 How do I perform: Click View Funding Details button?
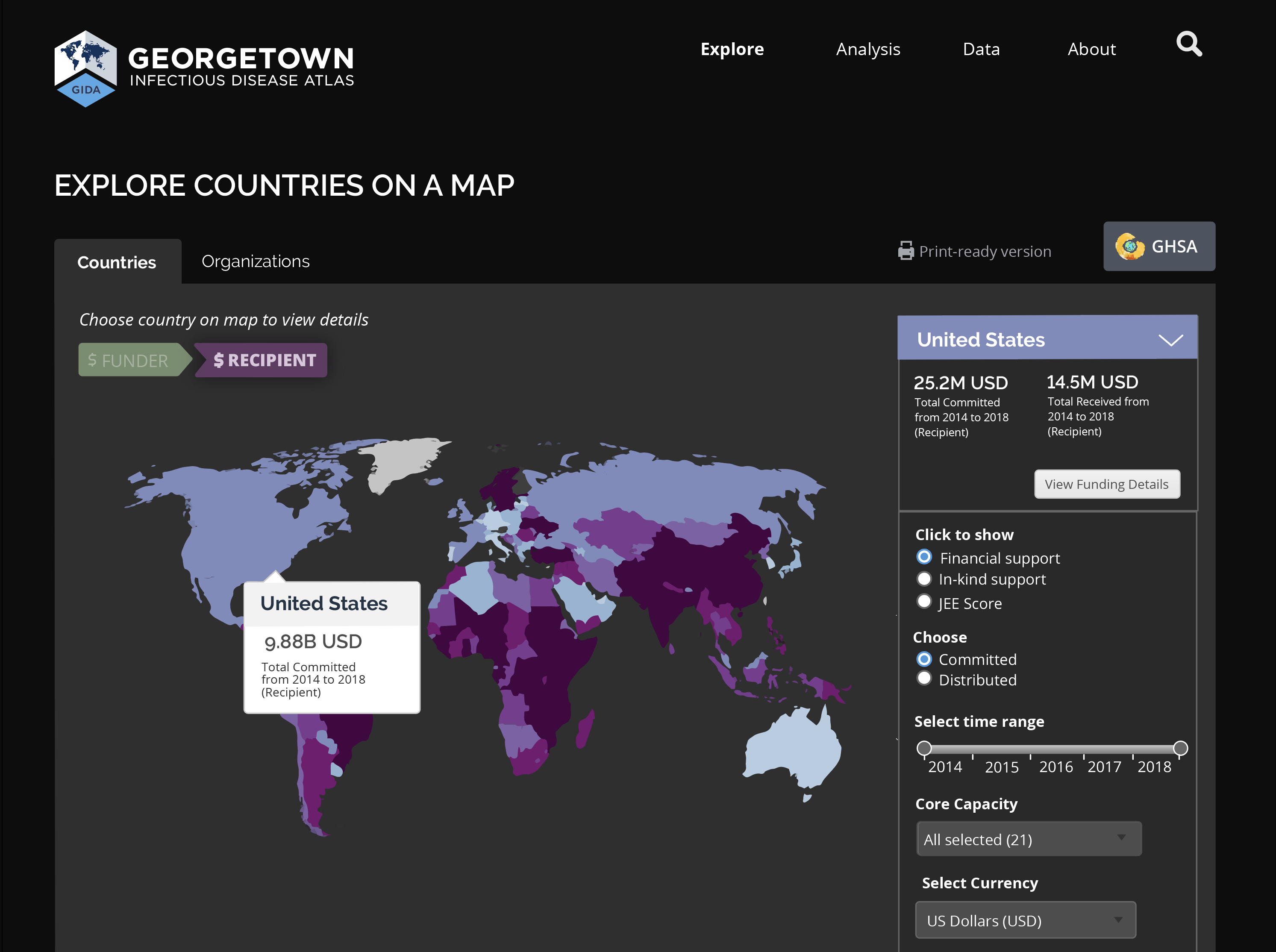(1106, 484)
